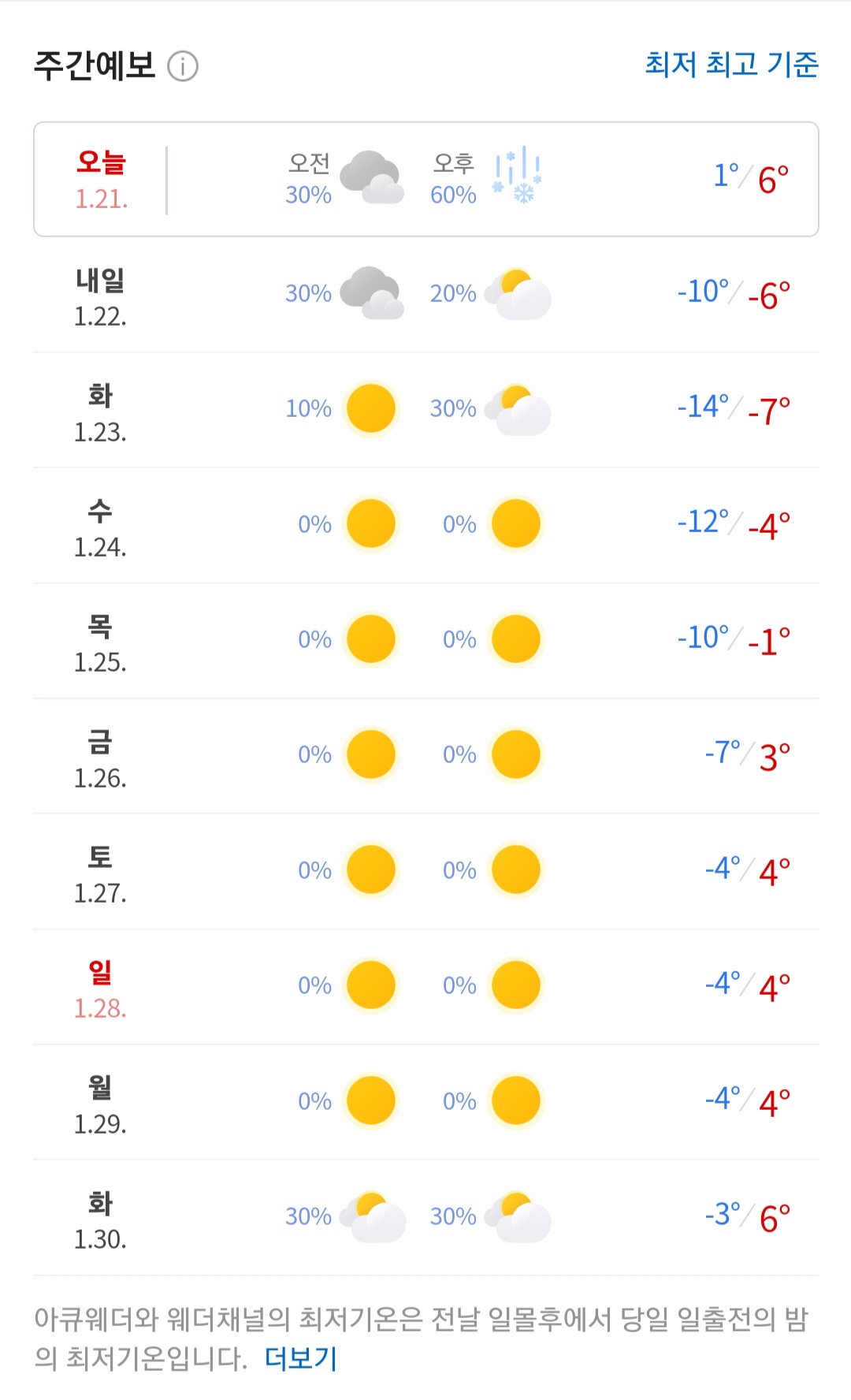Tap the -3°/6° temperature on 1.30
The height and width of the screenshot is (1400, 851).
[x=747, y=1216]
